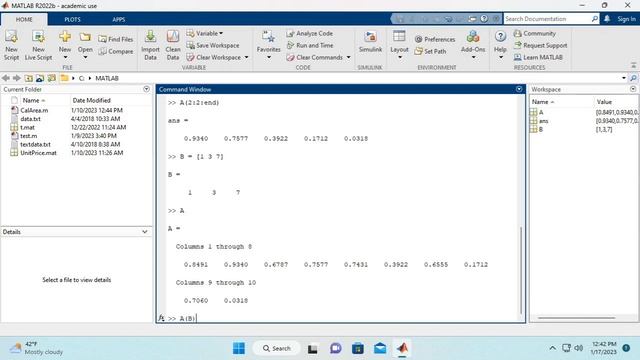
Task: Click Run and Time
Action: 310,45
